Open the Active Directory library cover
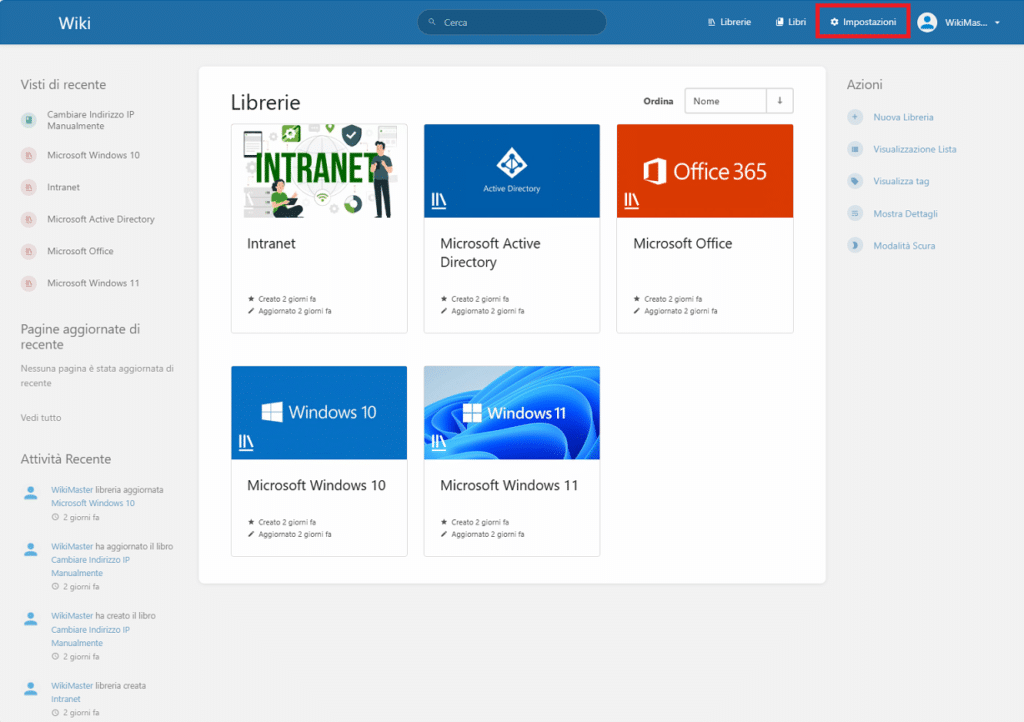 tap(512, 171)
